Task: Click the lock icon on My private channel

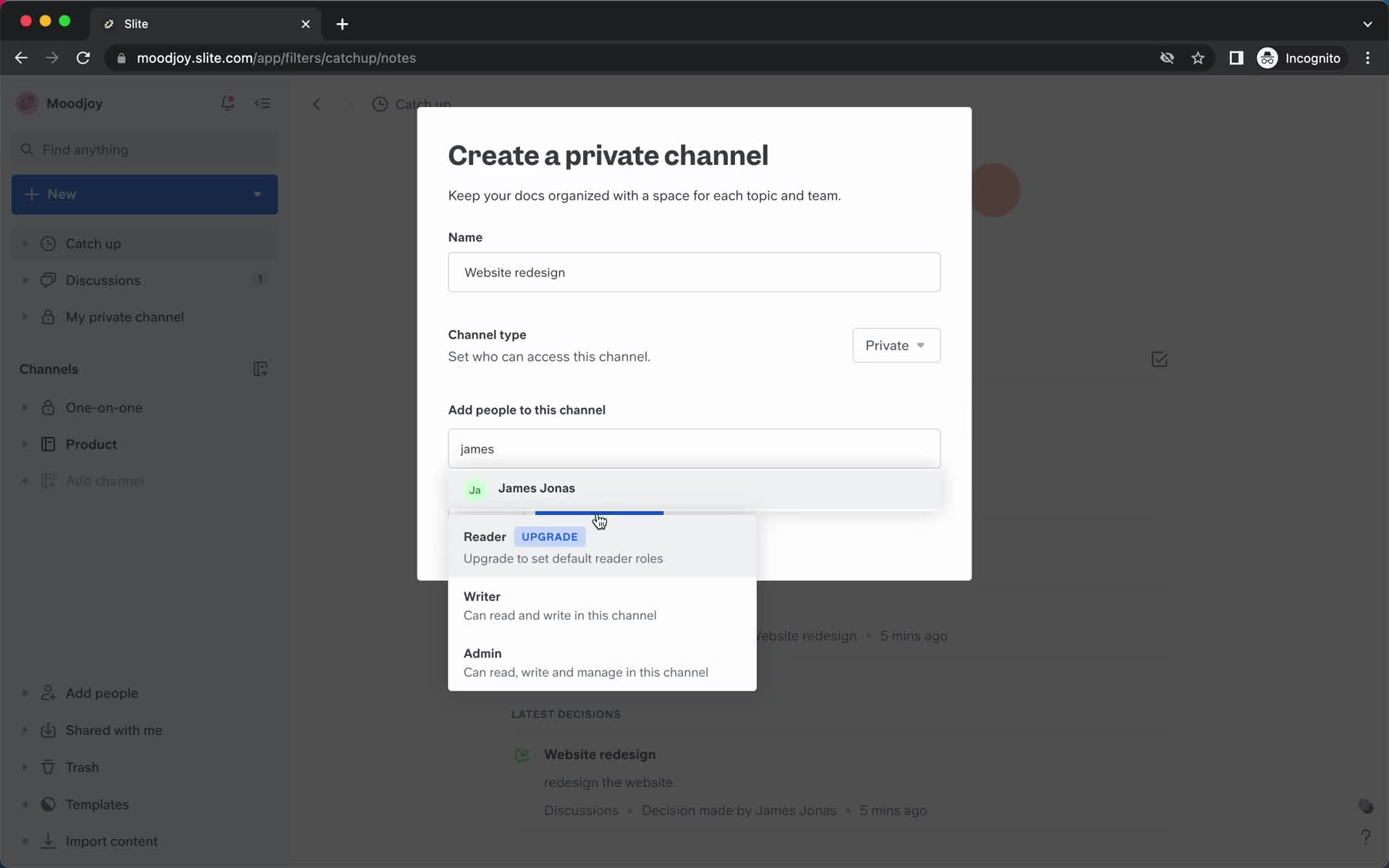Action: (x=47, y=316)
